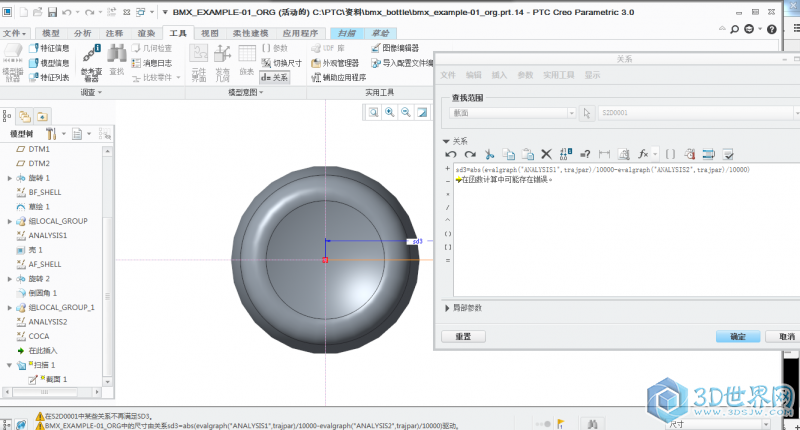Expand the 旋转 1 tree node
The width and height of the screenshot is (800, 430).
tap(9, 178)
